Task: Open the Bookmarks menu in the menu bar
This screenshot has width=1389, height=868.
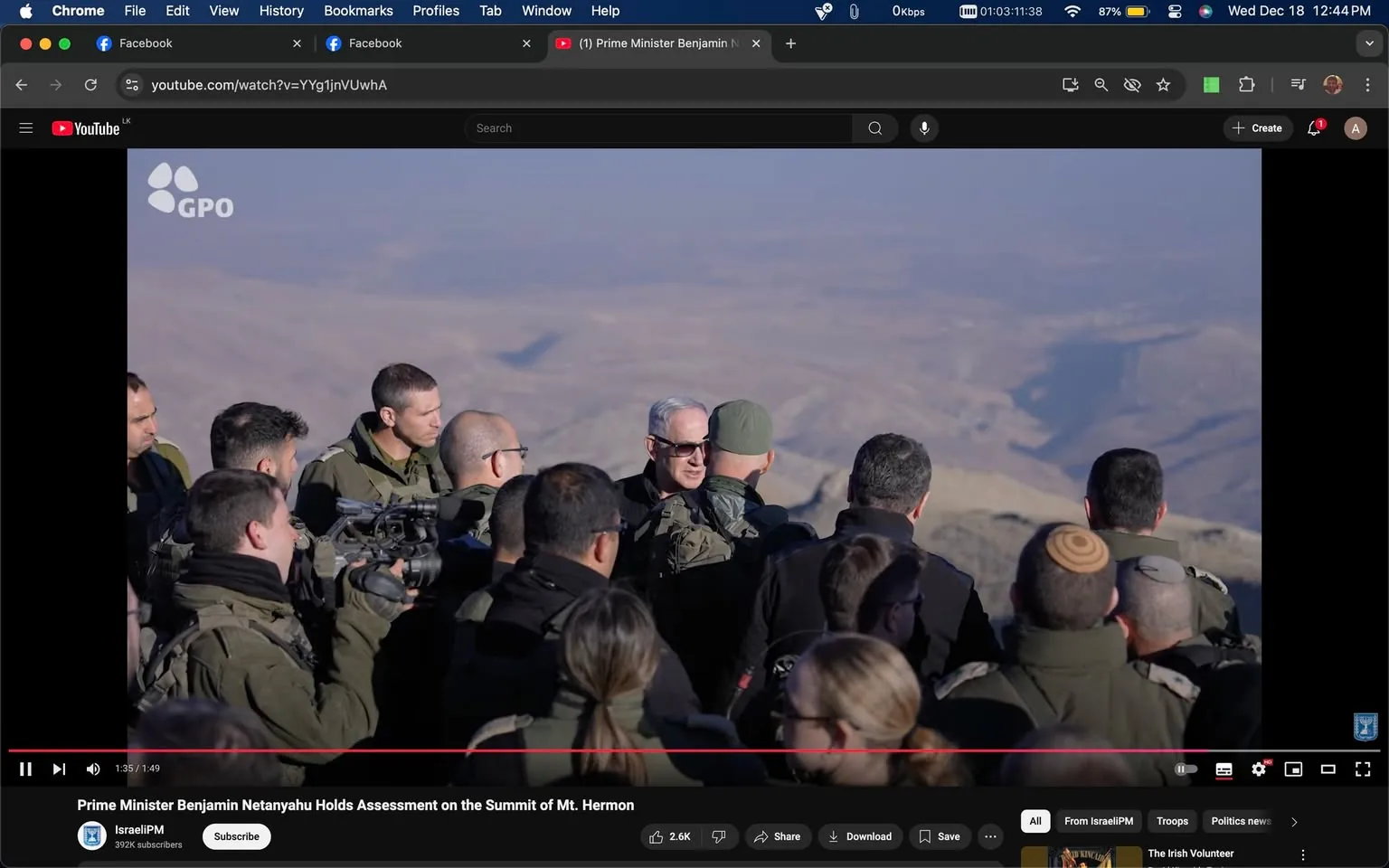Action: (x=358, y=11)
